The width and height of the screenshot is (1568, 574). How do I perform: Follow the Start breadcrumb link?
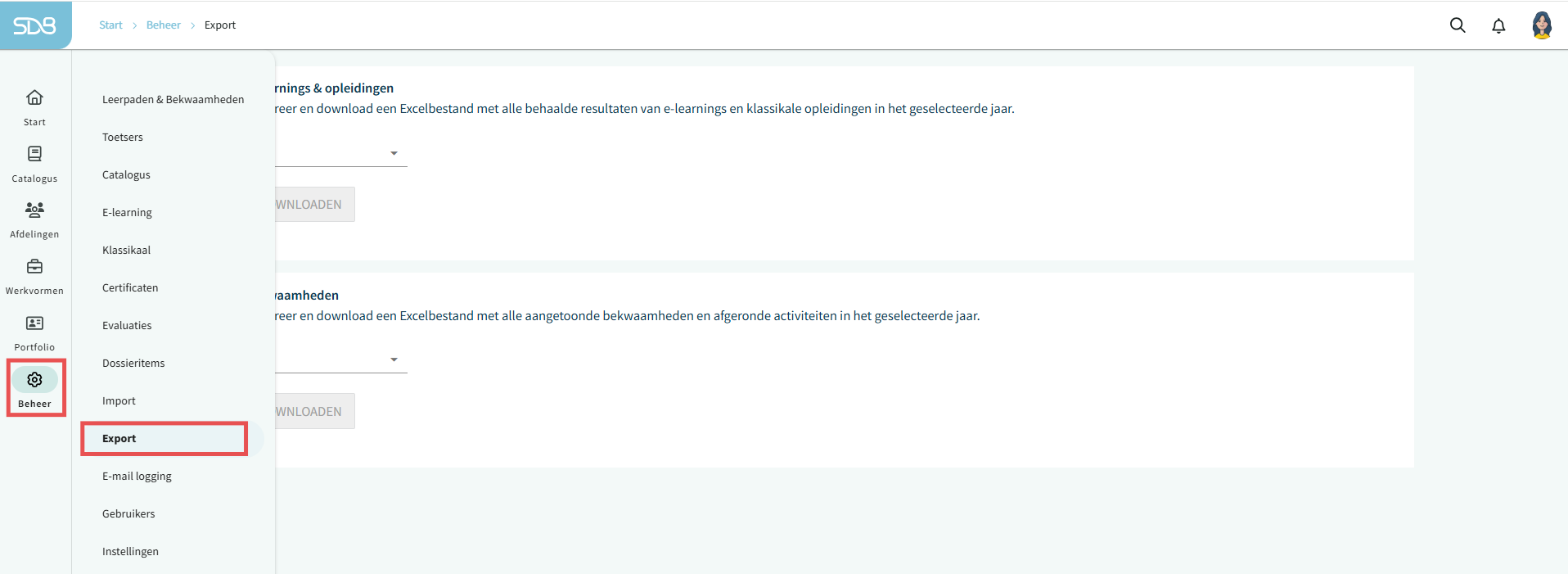tap(110, 25)
